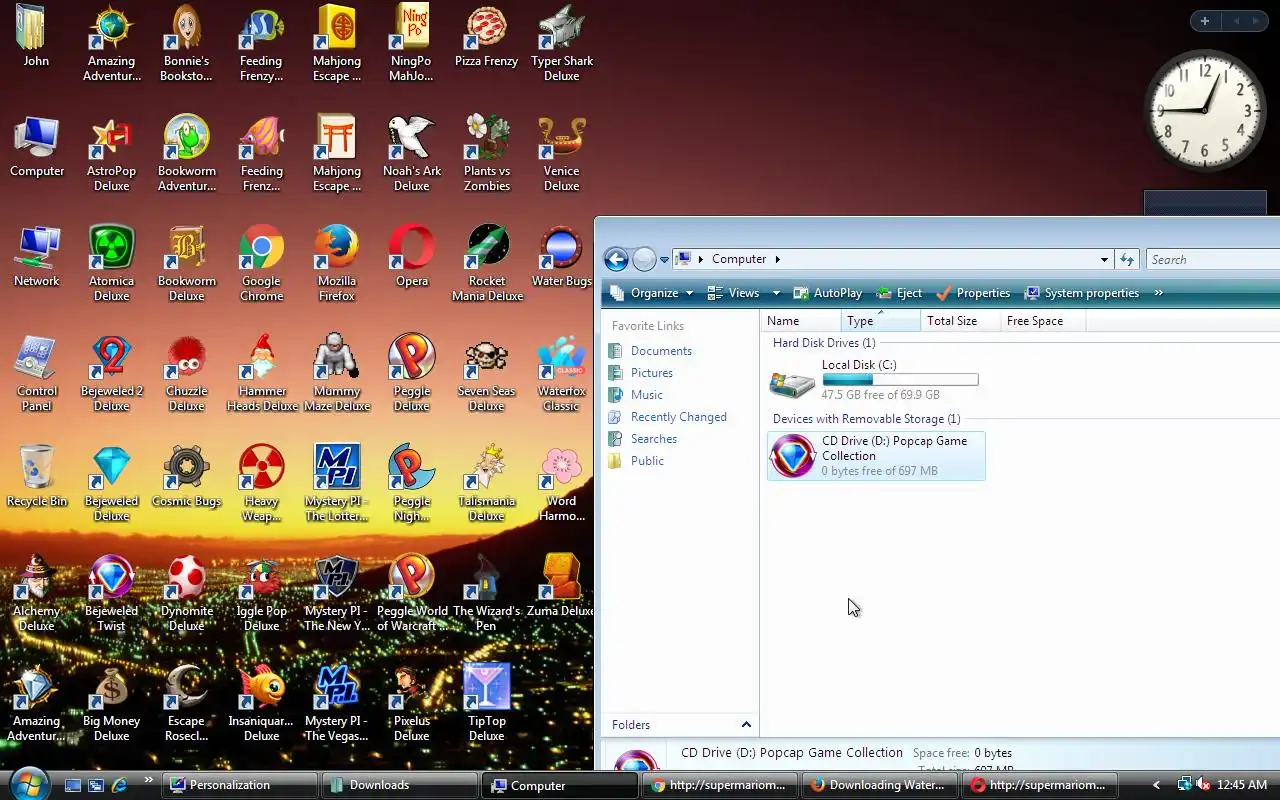1280x800 pixels.
Task: Open Venice Deluxe desktop shortcut
Action: click(561, 152)
